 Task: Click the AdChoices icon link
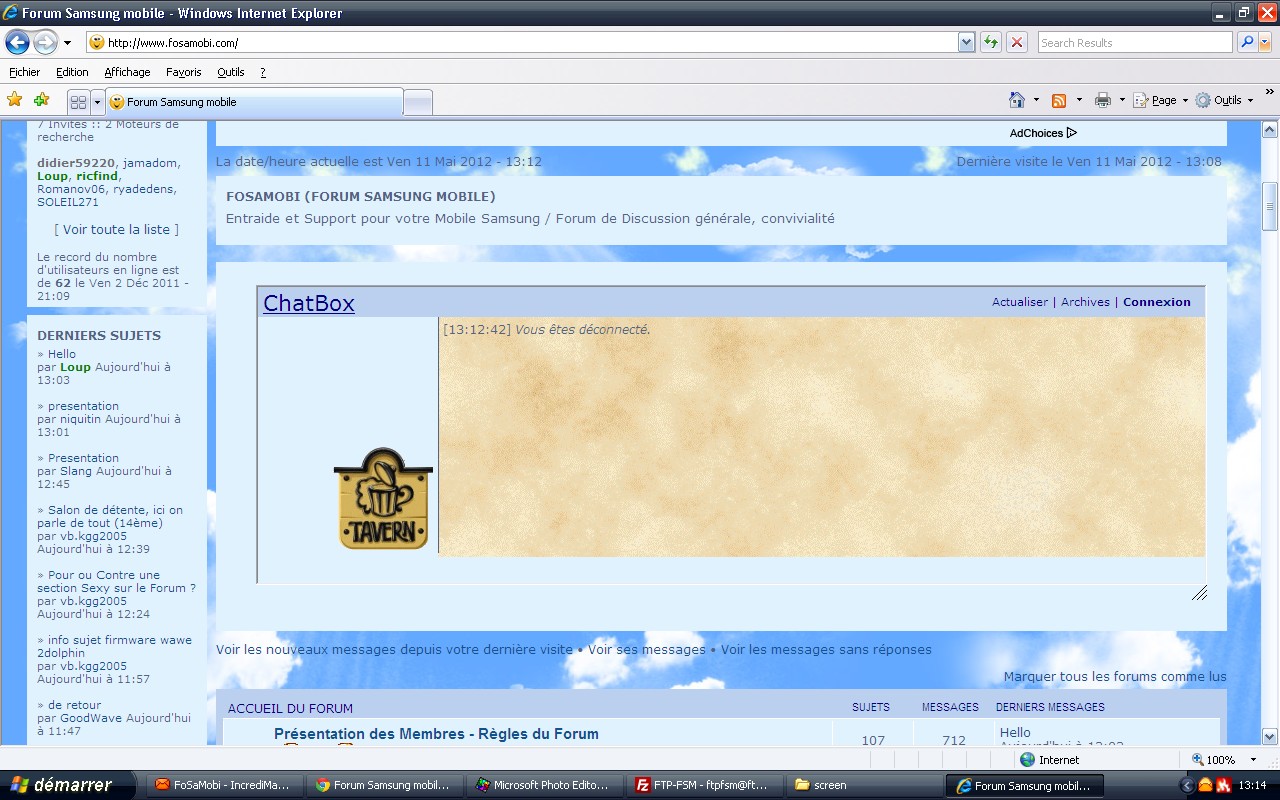[x=1043, y=133]
